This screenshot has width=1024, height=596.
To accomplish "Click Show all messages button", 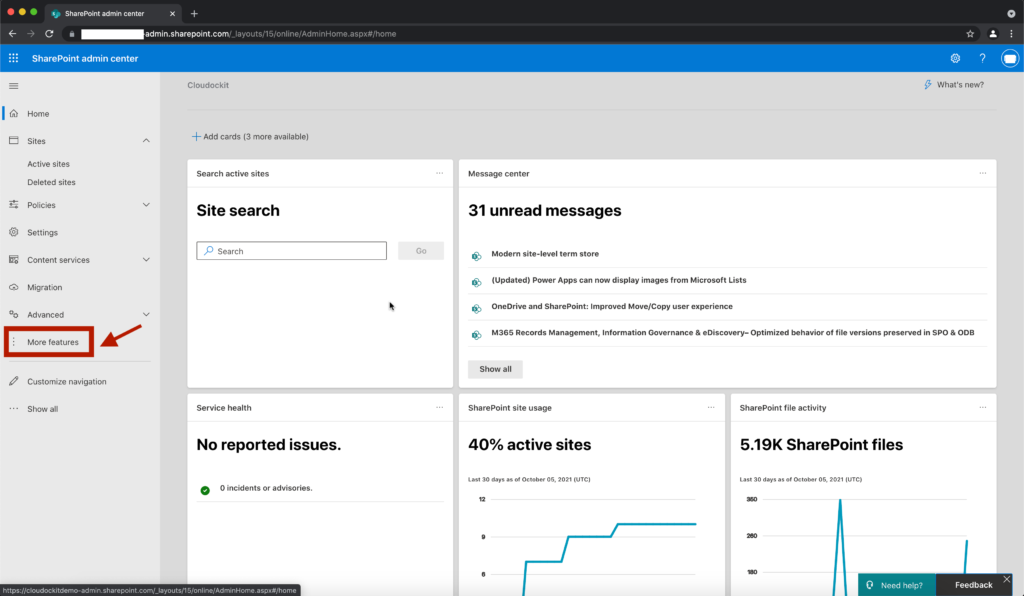I will pos(495,369).
